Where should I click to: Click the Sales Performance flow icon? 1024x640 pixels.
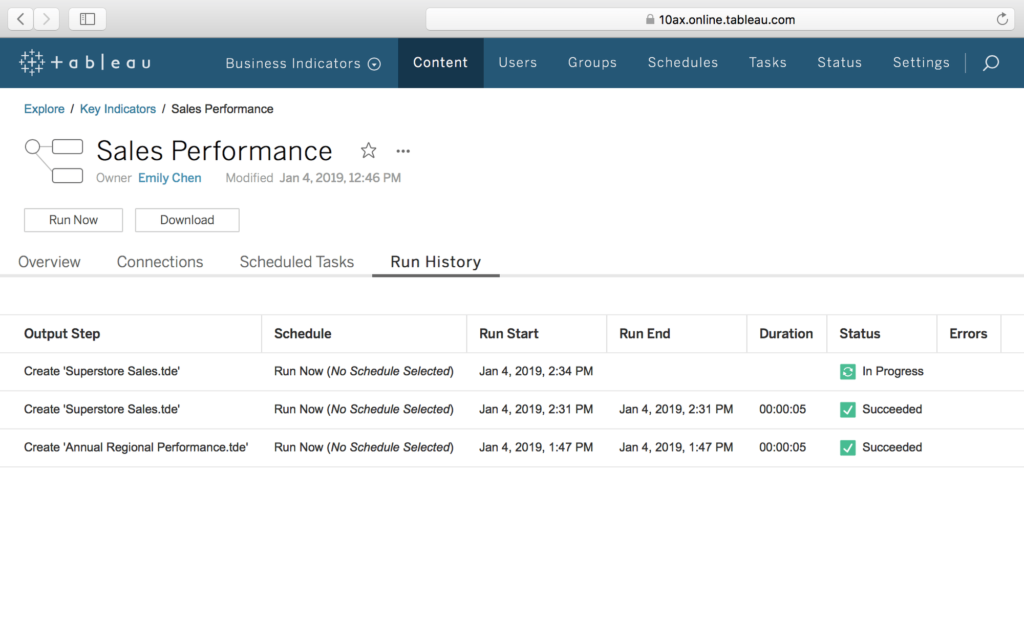point(54,161)
